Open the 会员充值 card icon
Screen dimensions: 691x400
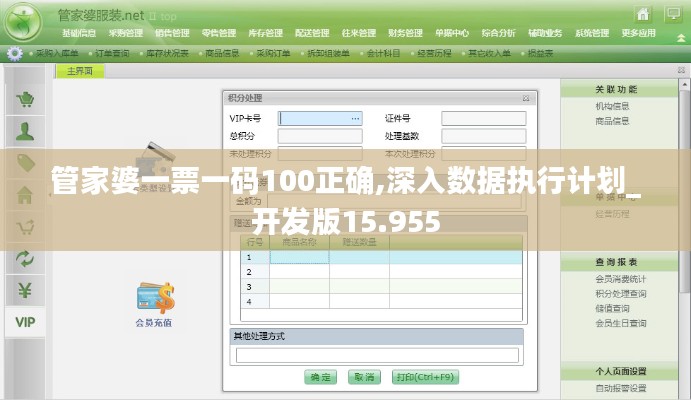point(154,298)
